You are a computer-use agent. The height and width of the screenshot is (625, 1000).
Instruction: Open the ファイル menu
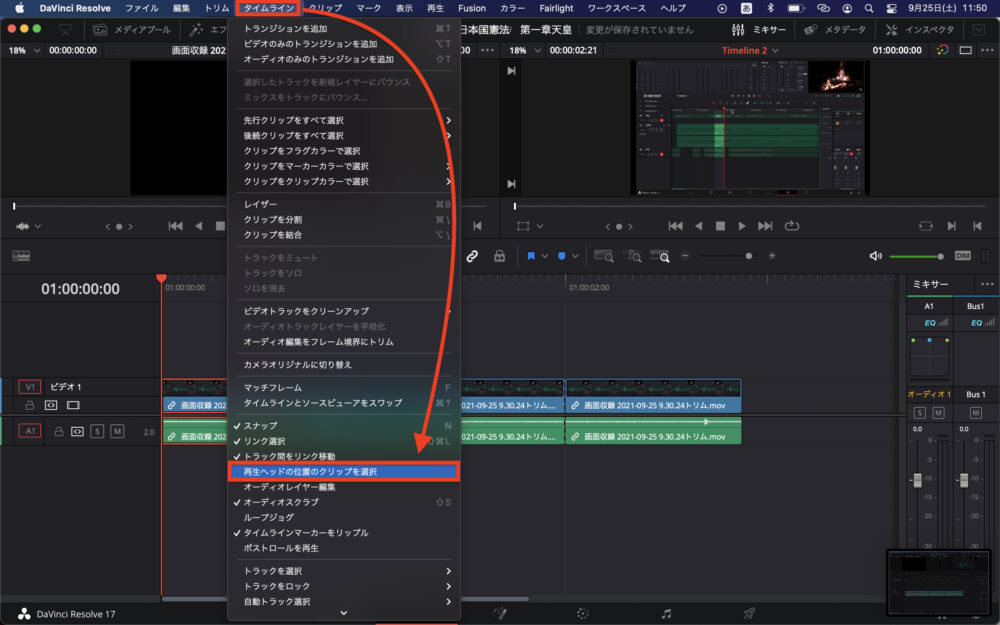click(142, 8)
